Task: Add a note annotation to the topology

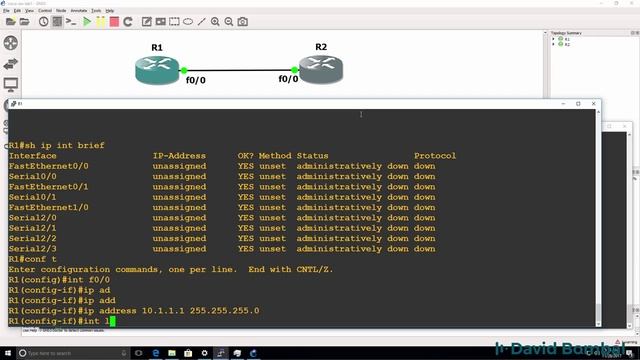Action: (x=147, y=22)
